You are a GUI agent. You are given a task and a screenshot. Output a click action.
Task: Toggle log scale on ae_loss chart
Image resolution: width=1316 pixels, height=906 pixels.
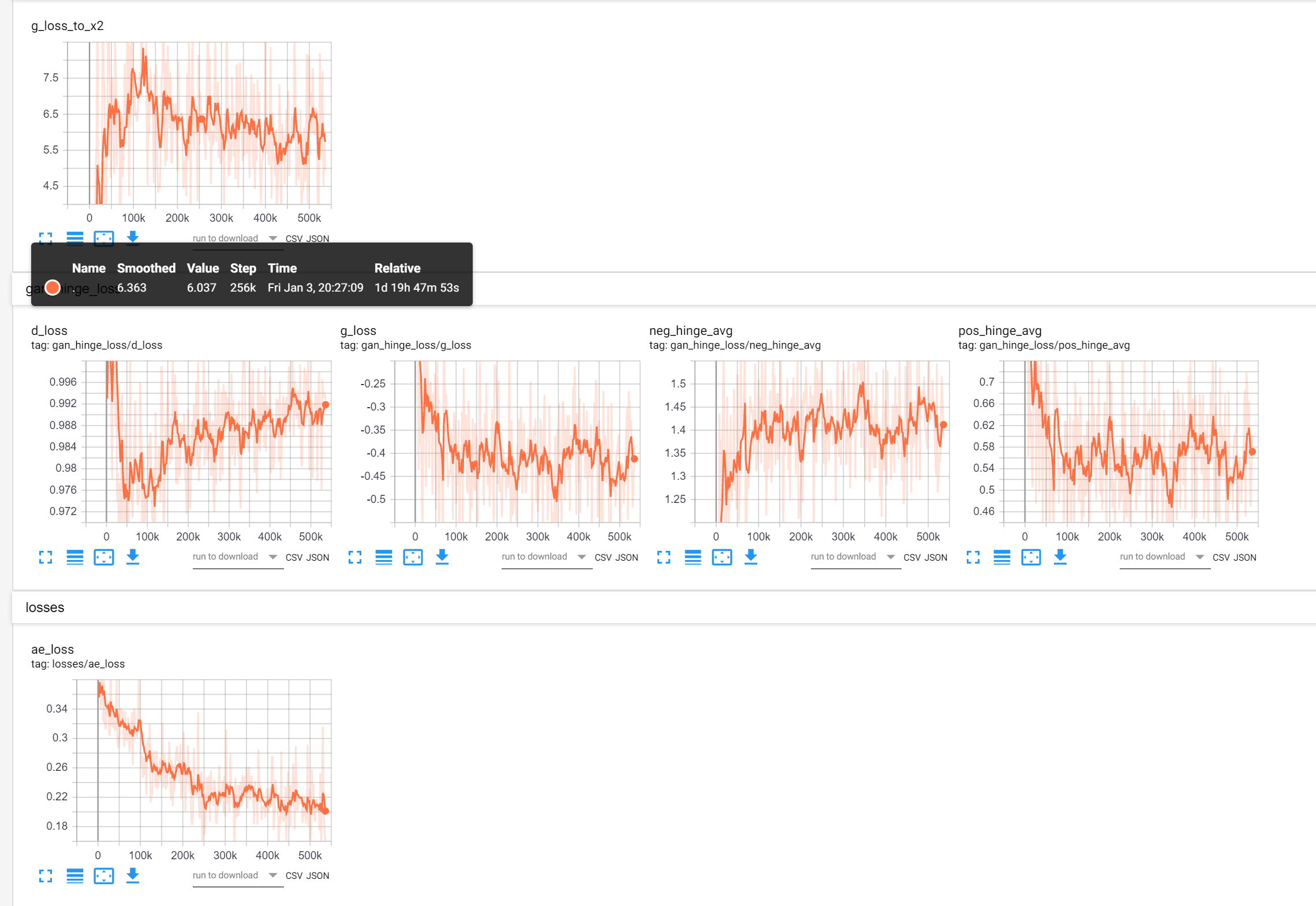click(74, 876)
